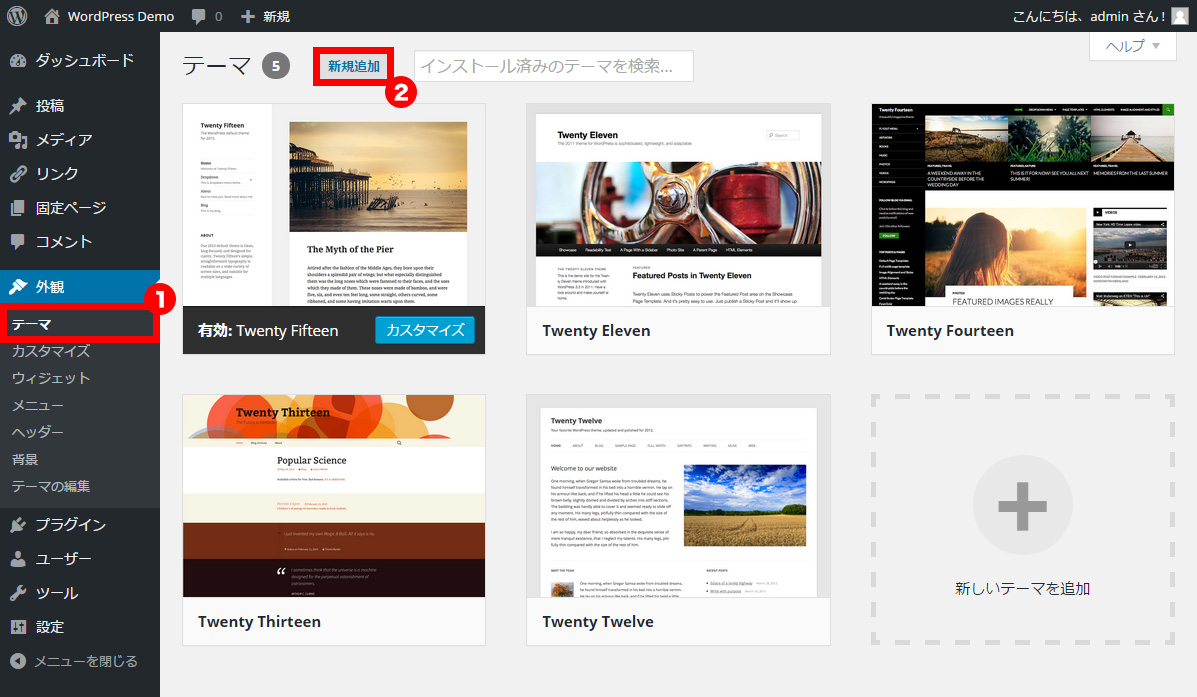Select the Twenty Eleven theme thumbnail
This screenshot has width=1197, height=697.
pyautogui.click(x=678, y=205)
